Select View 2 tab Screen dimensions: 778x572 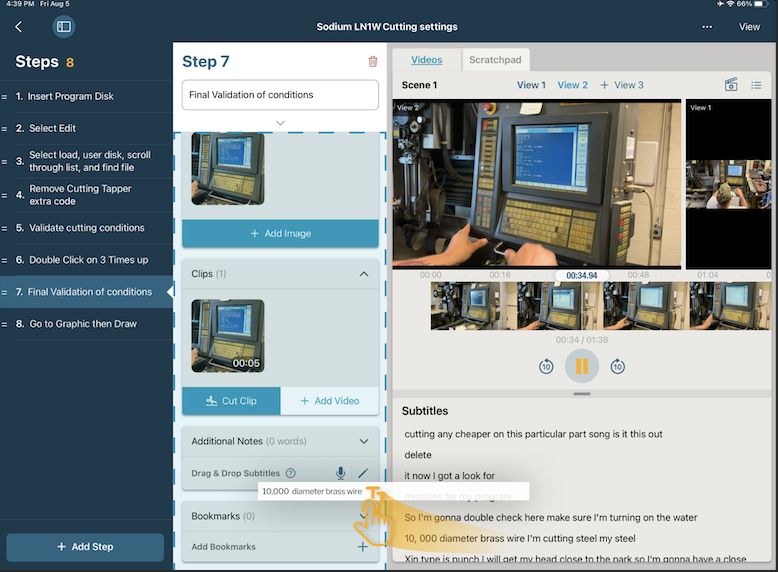coord(573,85)
